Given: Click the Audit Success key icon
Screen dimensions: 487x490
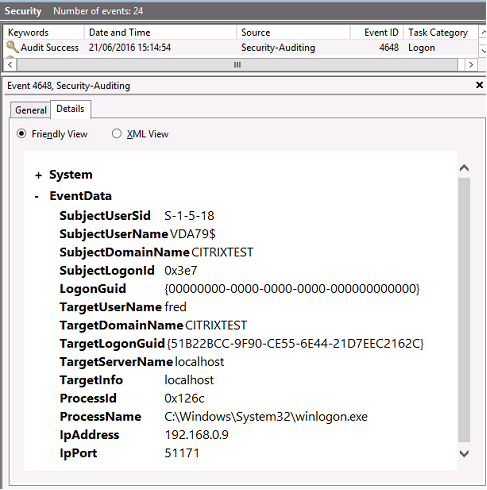Looking at the screenshot, I should pyautogui.click(x=12, y=47).
